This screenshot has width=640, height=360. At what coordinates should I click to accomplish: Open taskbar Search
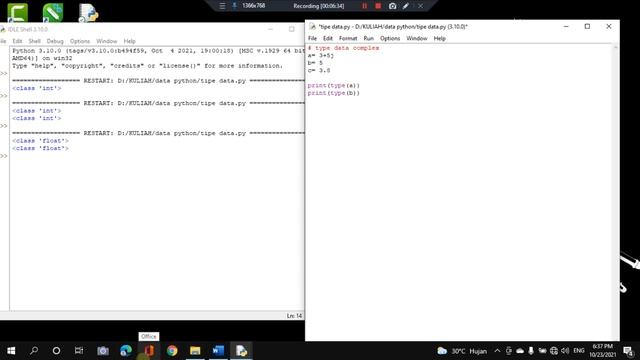[34, 351]
